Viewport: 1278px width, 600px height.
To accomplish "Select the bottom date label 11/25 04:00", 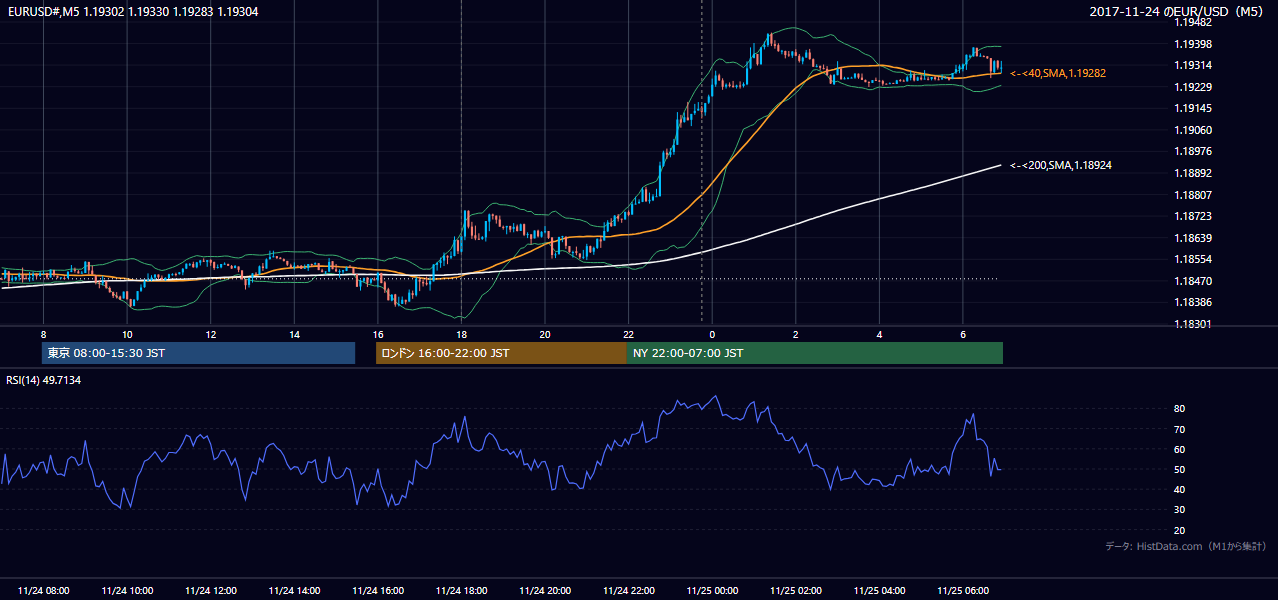I will tap(879, 591).
